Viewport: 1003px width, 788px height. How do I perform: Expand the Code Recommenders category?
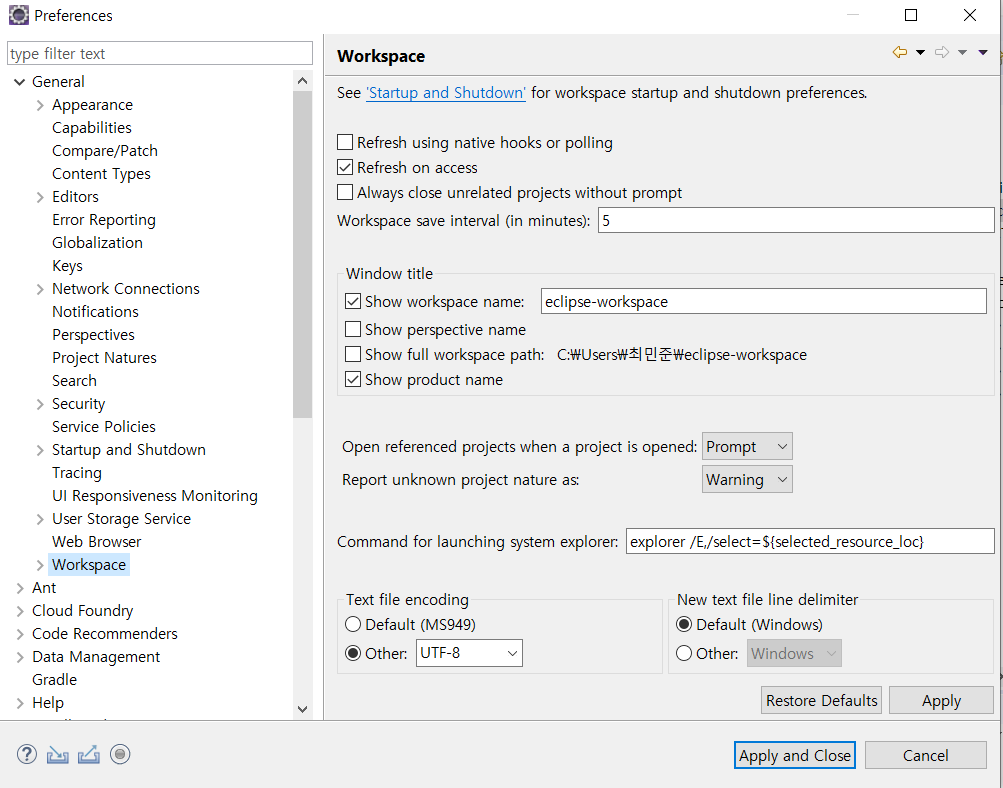coord(20,634)
